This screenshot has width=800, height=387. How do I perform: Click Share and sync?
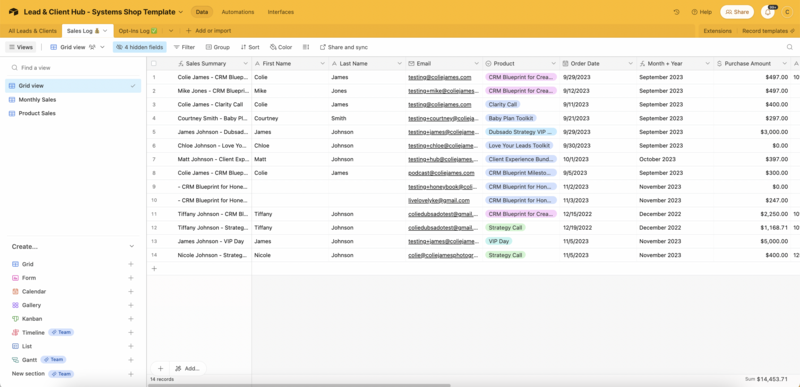coord(343,47)
